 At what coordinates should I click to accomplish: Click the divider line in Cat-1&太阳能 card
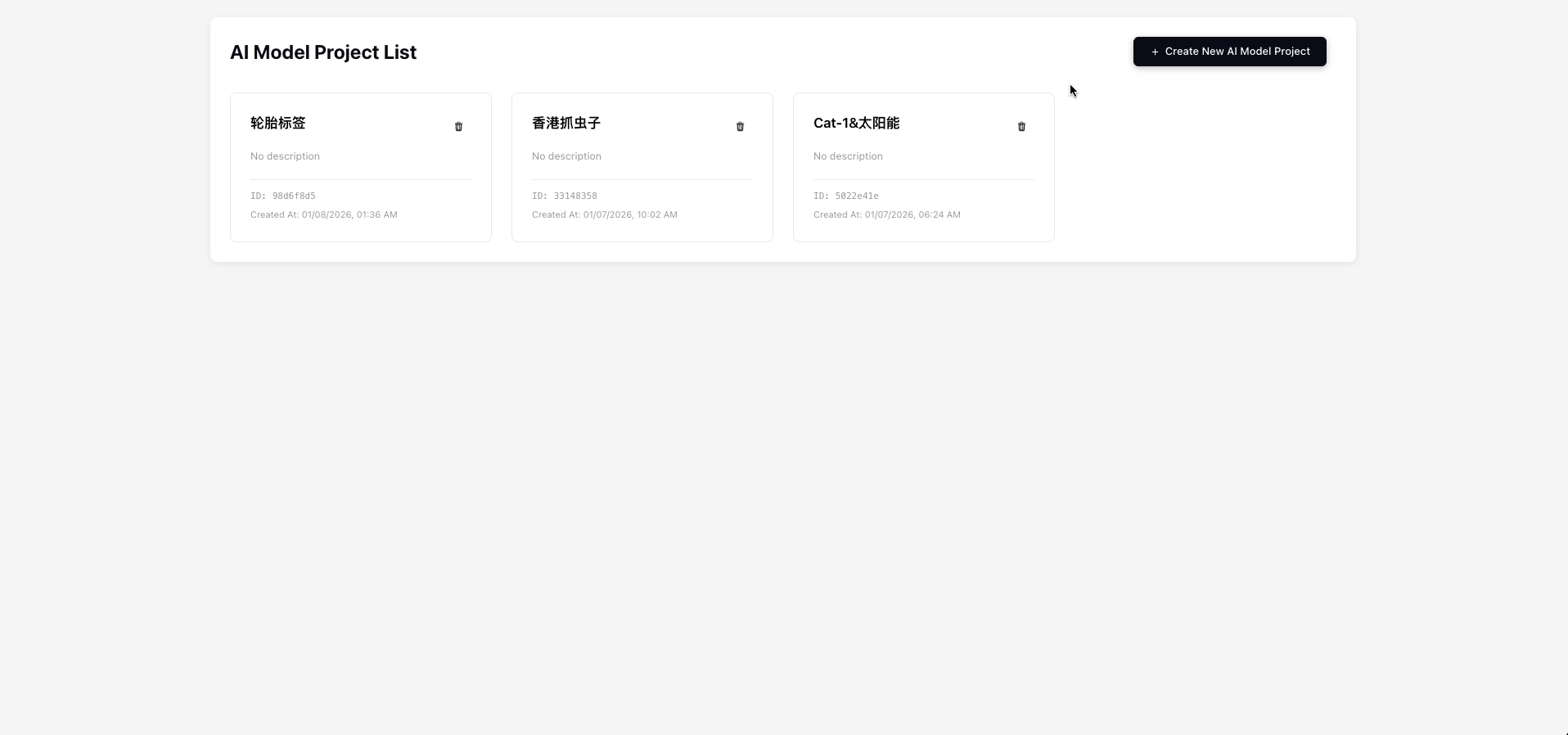[x=923, y=179]
